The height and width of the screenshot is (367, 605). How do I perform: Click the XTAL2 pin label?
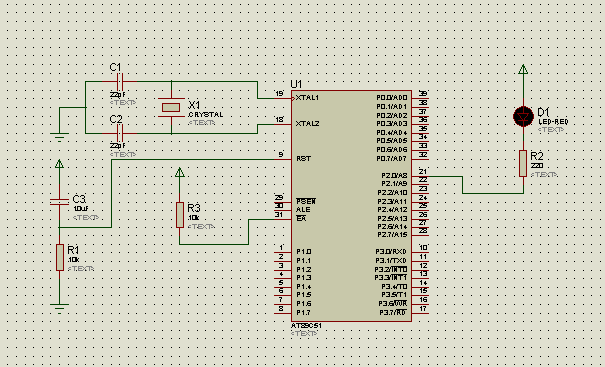(x=307, y=123)
